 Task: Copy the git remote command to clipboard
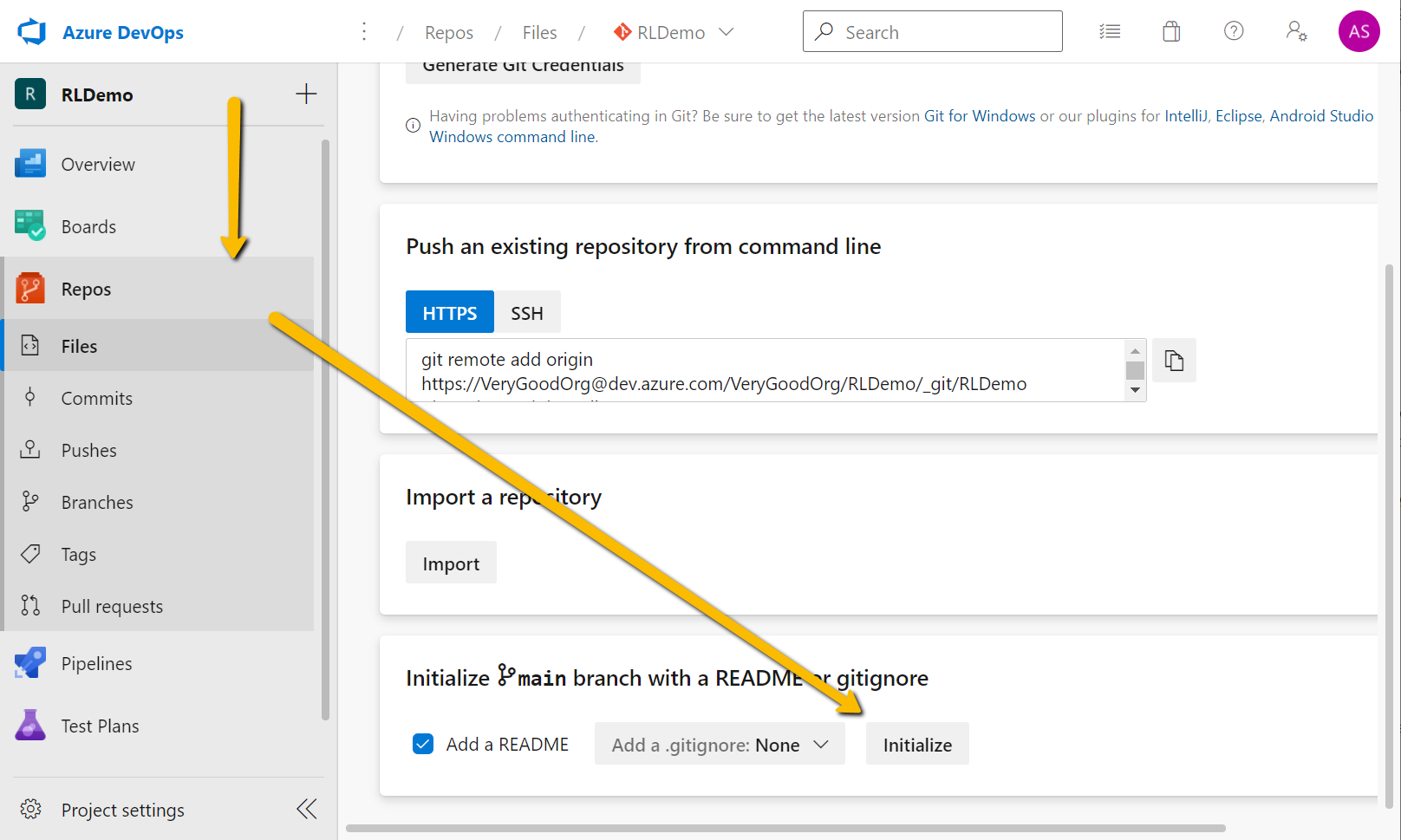1174,360
